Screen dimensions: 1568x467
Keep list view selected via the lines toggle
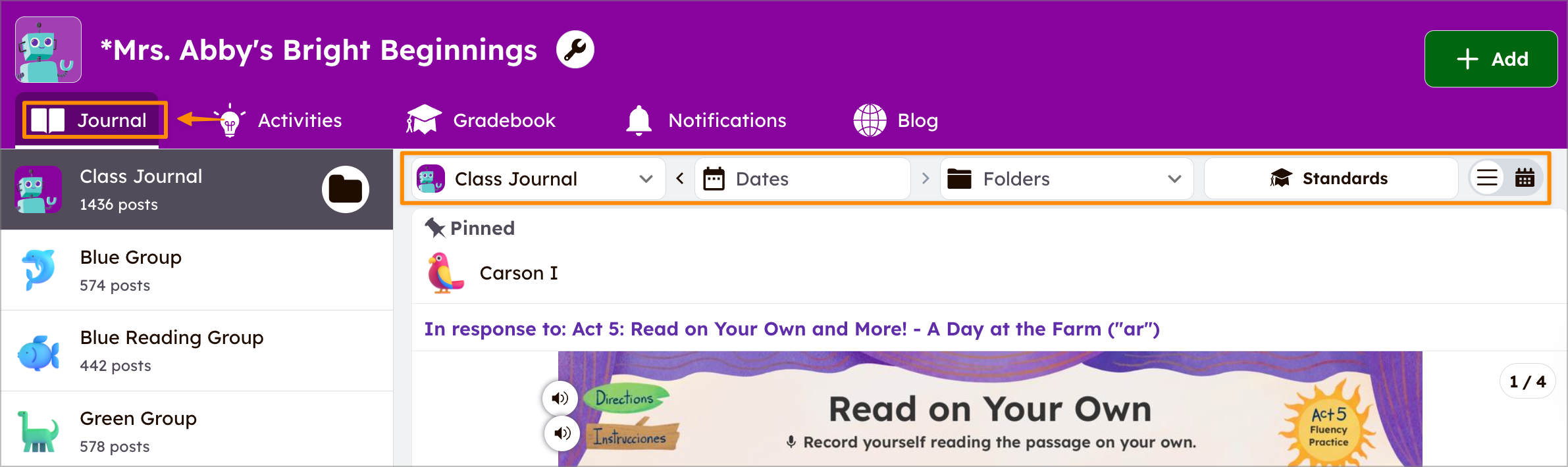[1486, 177]
